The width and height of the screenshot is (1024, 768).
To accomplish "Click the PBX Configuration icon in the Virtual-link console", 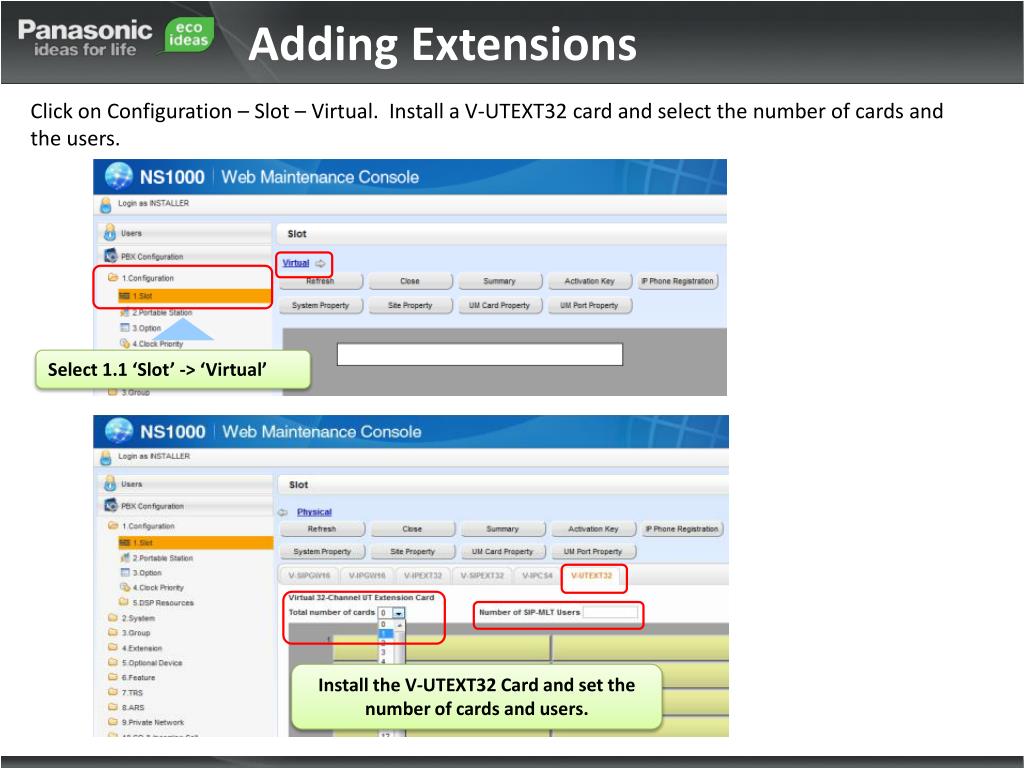I will pyautogui.click(x=110, y=256).
